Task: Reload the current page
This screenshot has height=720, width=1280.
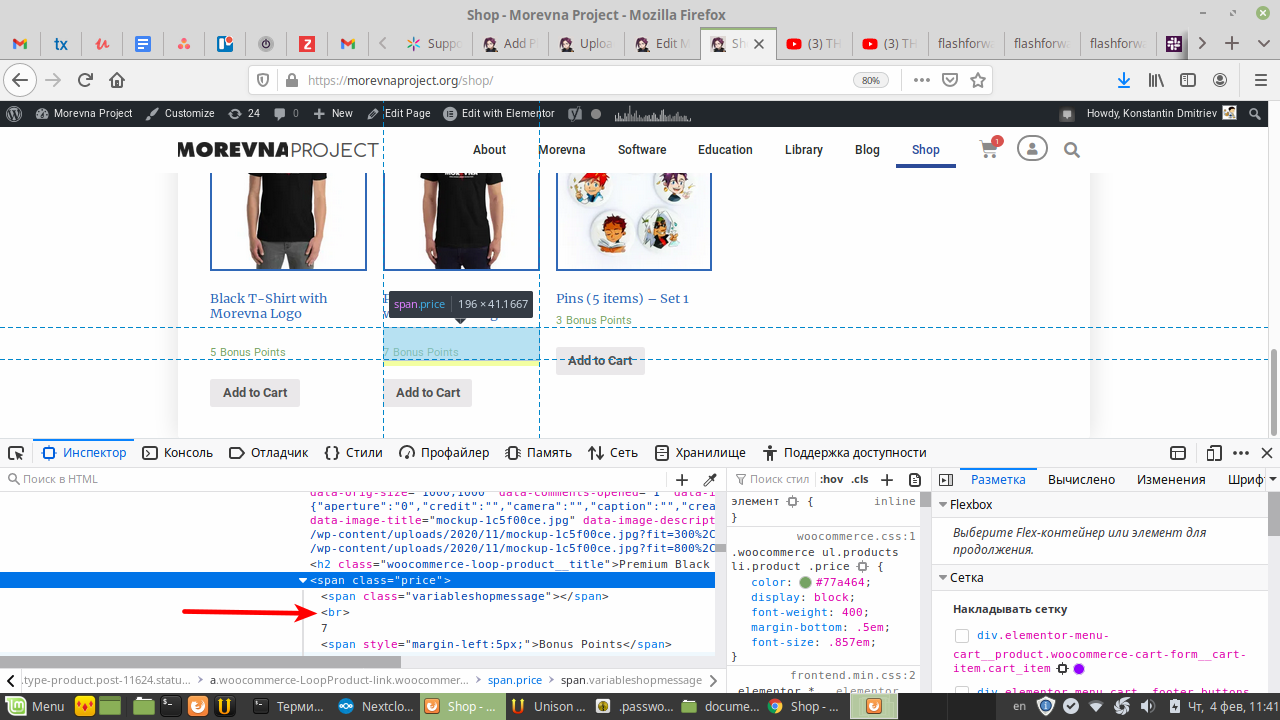Action: pos(85,80)
